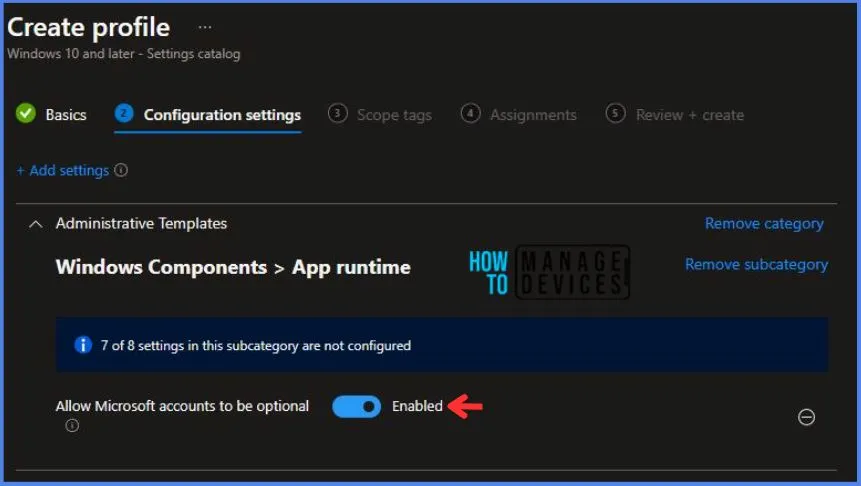Click the Windows 10 and later - Settings catalog subtitle

point(124,54)
